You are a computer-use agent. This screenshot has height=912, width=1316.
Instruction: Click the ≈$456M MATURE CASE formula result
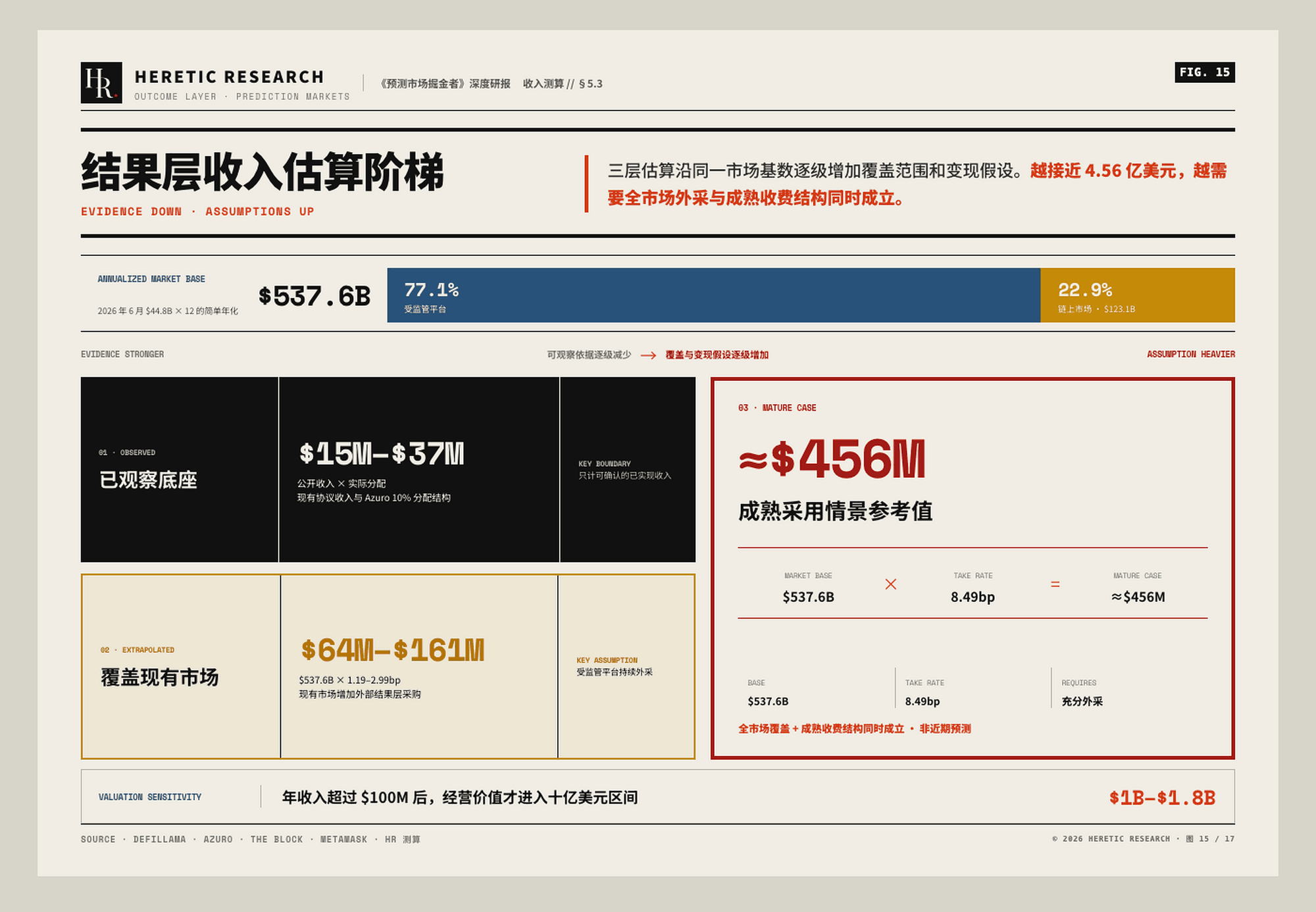pyautogui.click(x=1138, y=597)
